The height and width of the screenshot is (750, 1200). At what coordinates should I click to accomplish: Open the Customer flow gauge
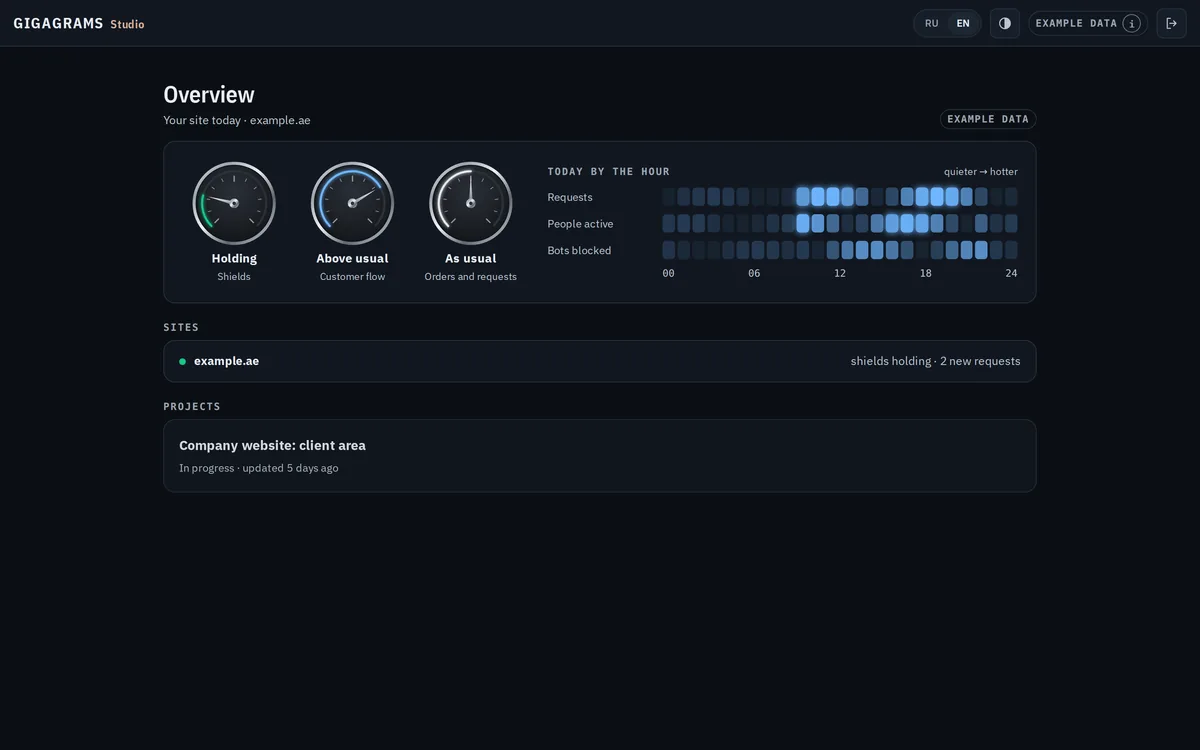coord(352,203)
